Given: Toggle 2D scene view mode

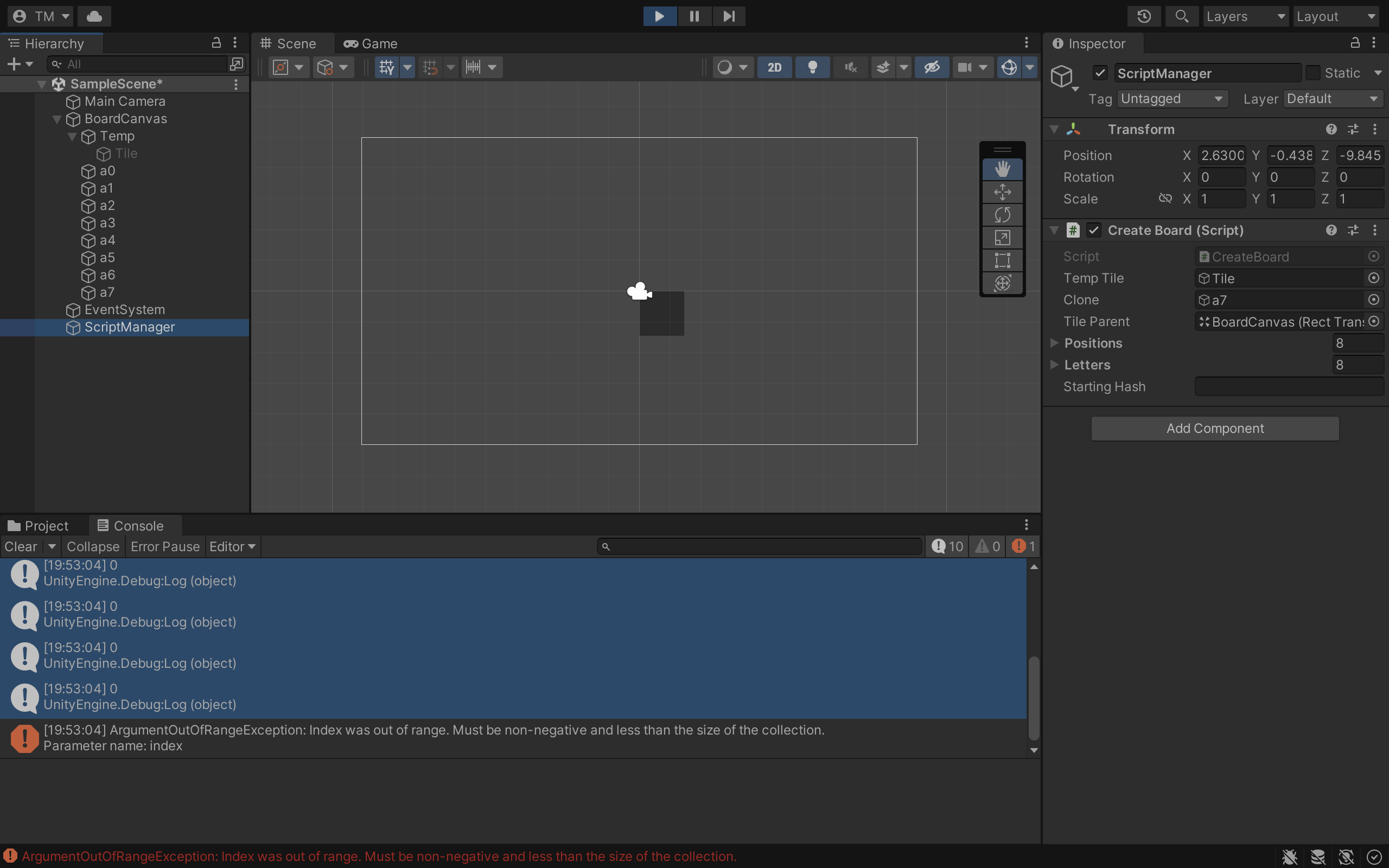Looking at the screenshot, I should coord(774,67).
